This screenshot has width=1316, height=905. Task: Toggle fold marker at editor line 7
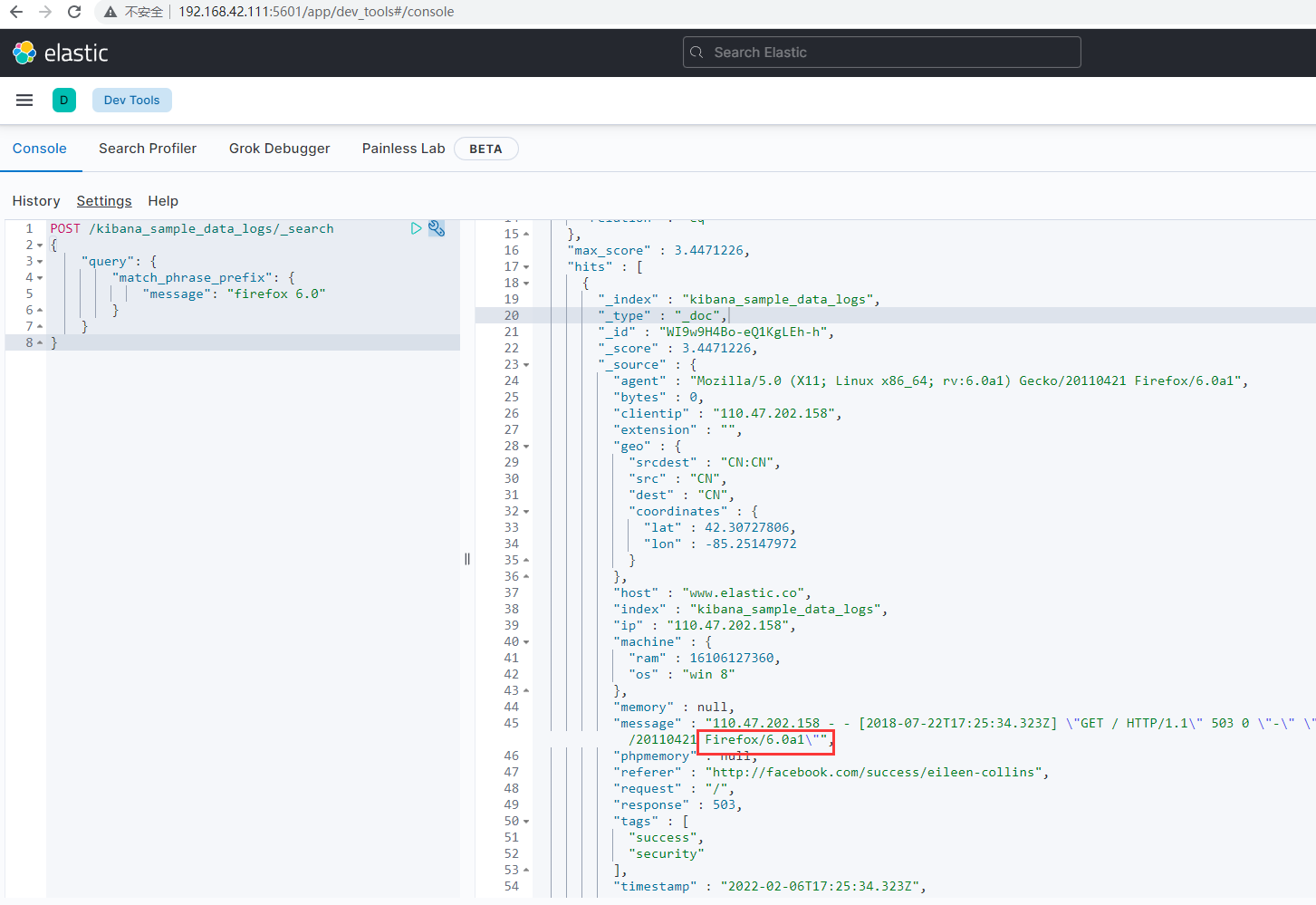[40, 327]
